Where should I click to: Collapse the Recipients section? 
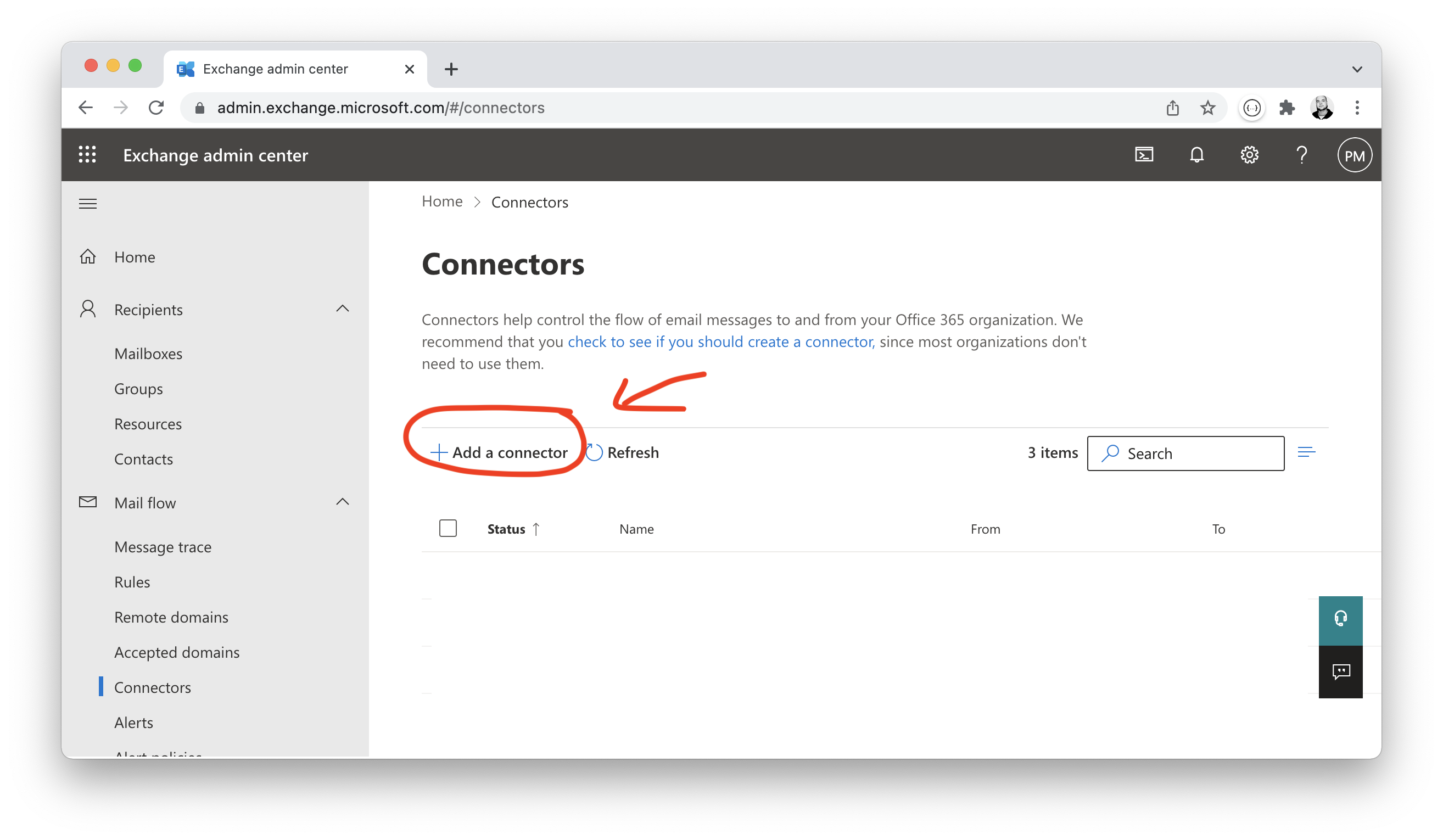pos(343,309)
